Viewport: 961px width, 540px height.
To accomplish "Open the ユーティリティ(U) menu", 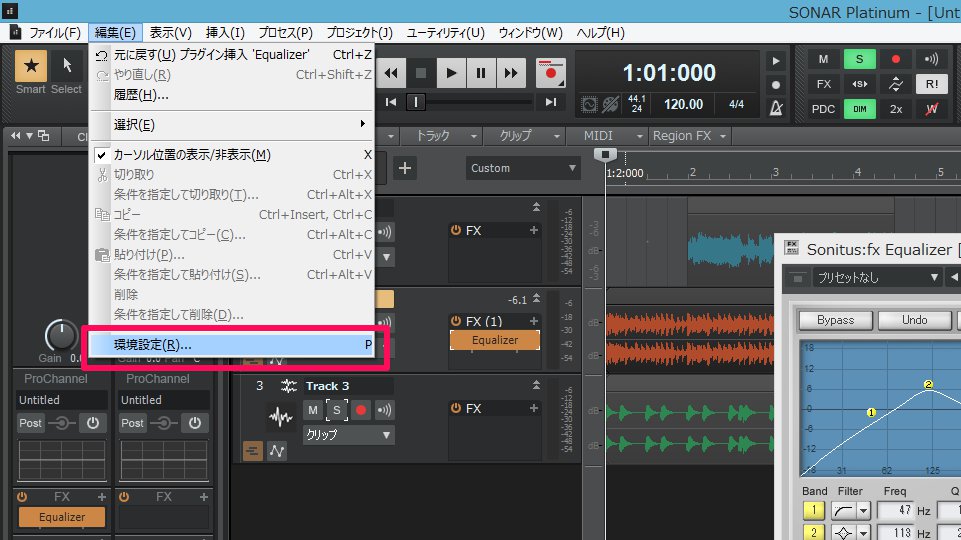I will pyautogui.click(x=446, y=32).
